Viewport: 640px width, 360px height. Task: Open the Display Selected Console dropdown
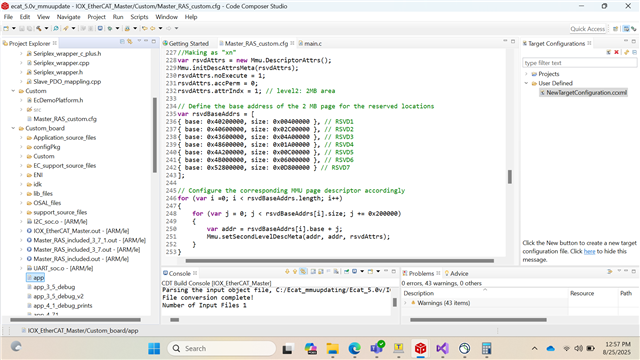tap(362, 271)
